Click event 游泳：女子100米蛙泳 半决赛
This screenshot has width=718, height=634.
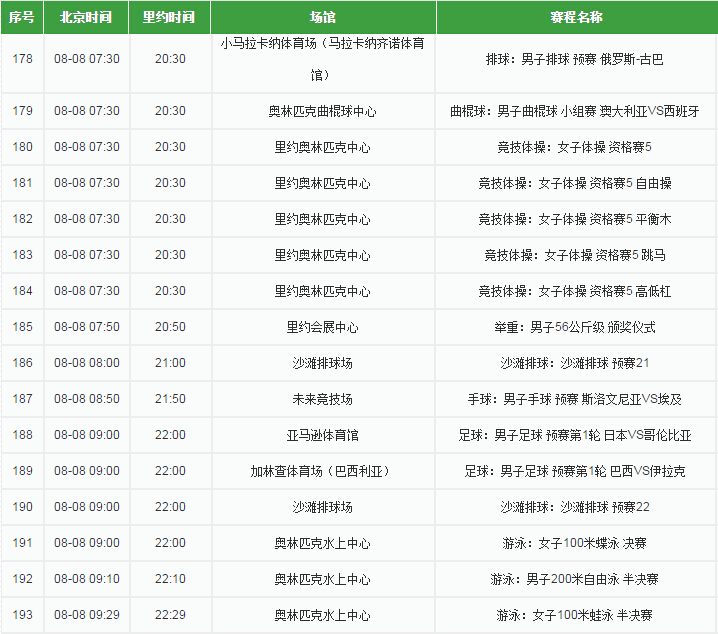(575, 616)
